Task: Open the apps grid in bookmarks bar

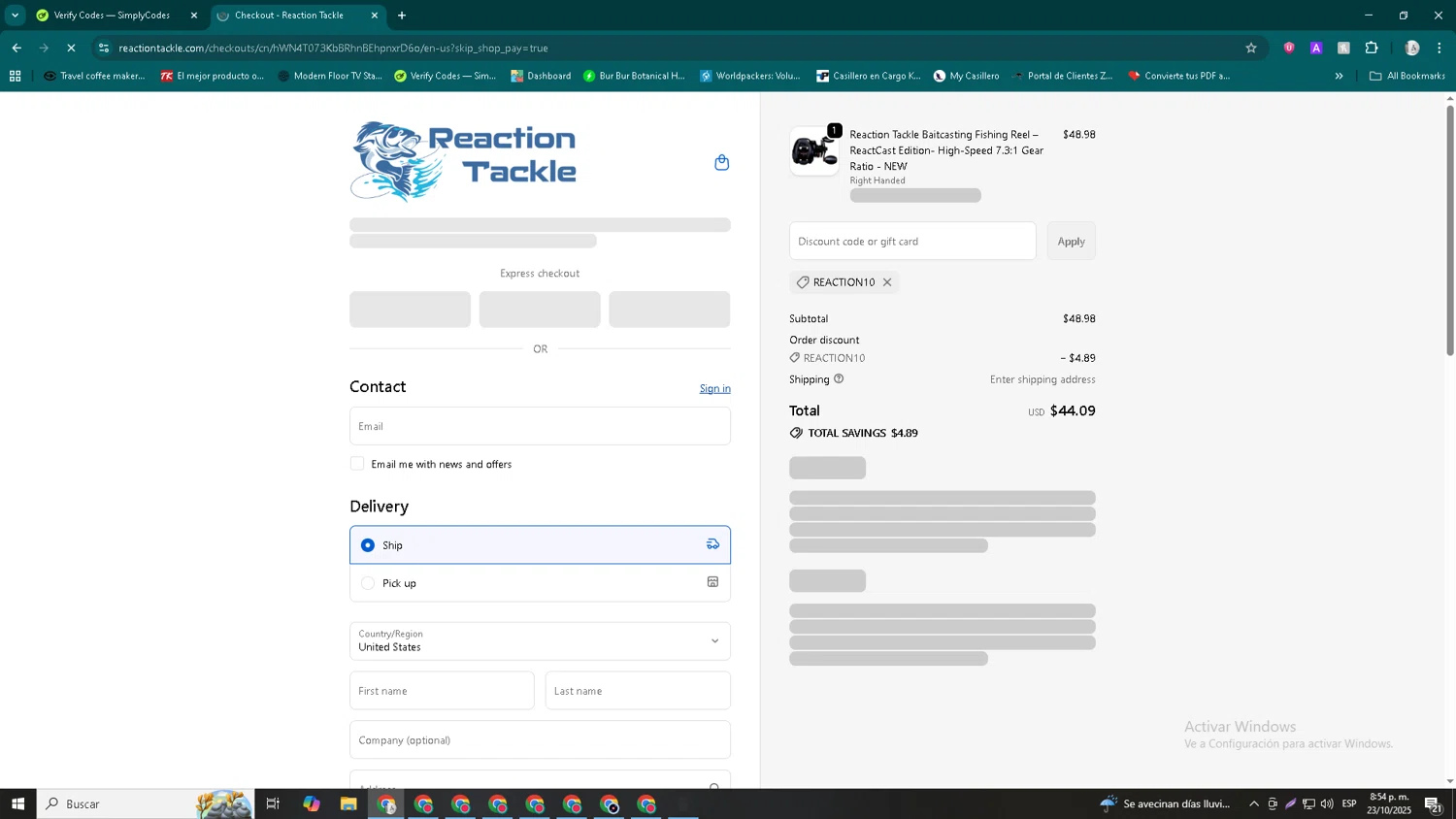Action: click(x=15, y=76)
